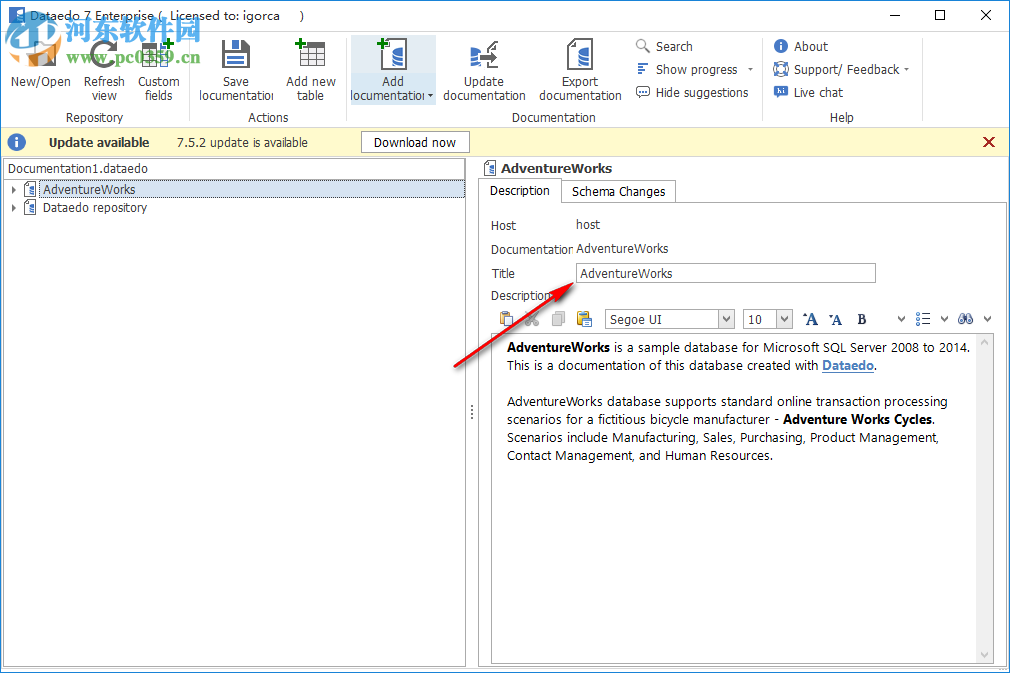Expand the AdventureWorks tree node

click(x=14, y=190)
